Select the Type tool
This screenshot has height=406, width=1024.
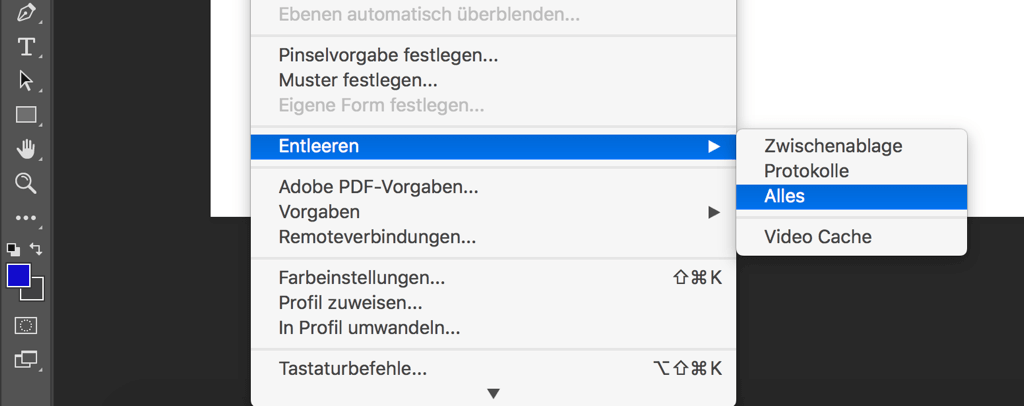(26, 47)
